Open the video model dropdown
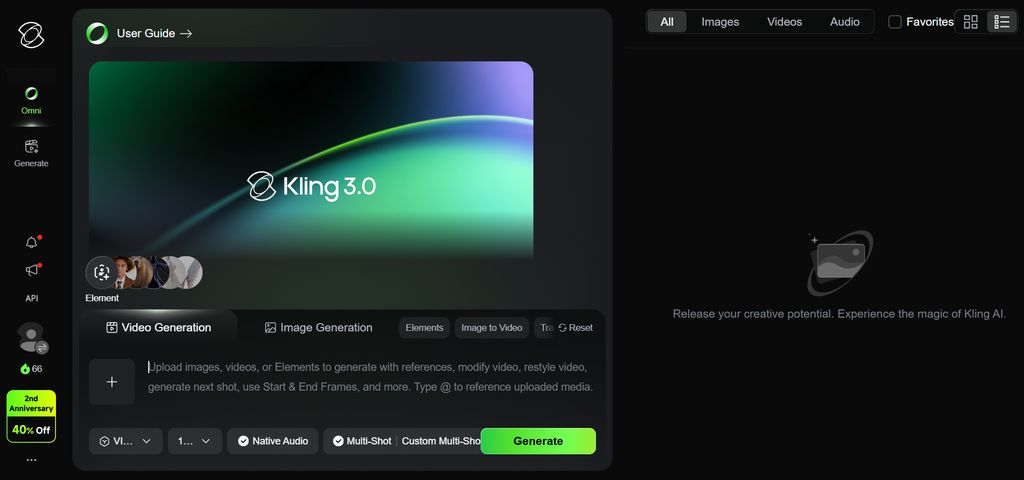The image size is (1024, 480). pyautogui.click(x=125, y=441)
